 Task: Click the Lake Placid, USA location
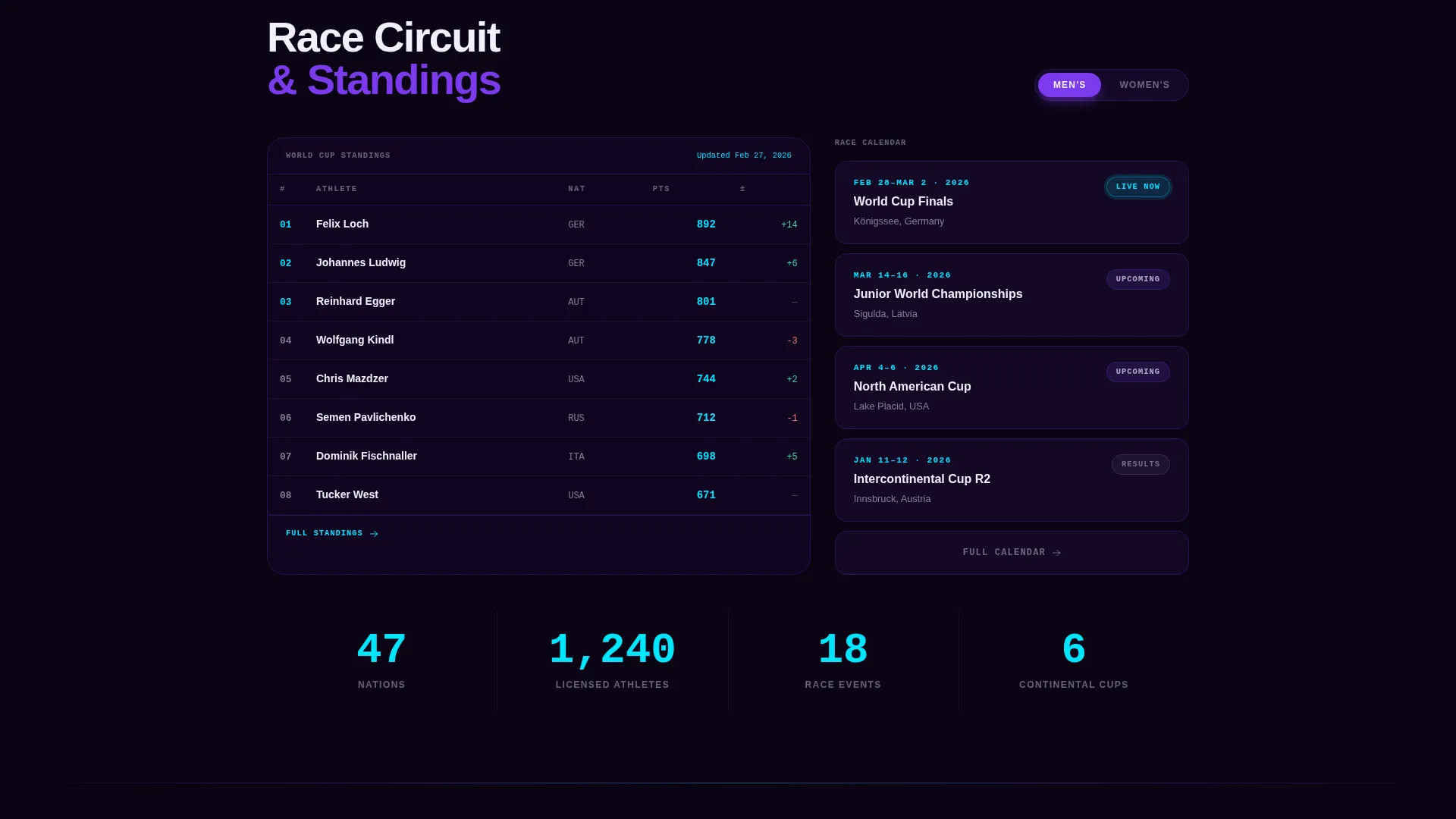pos(891,406)
